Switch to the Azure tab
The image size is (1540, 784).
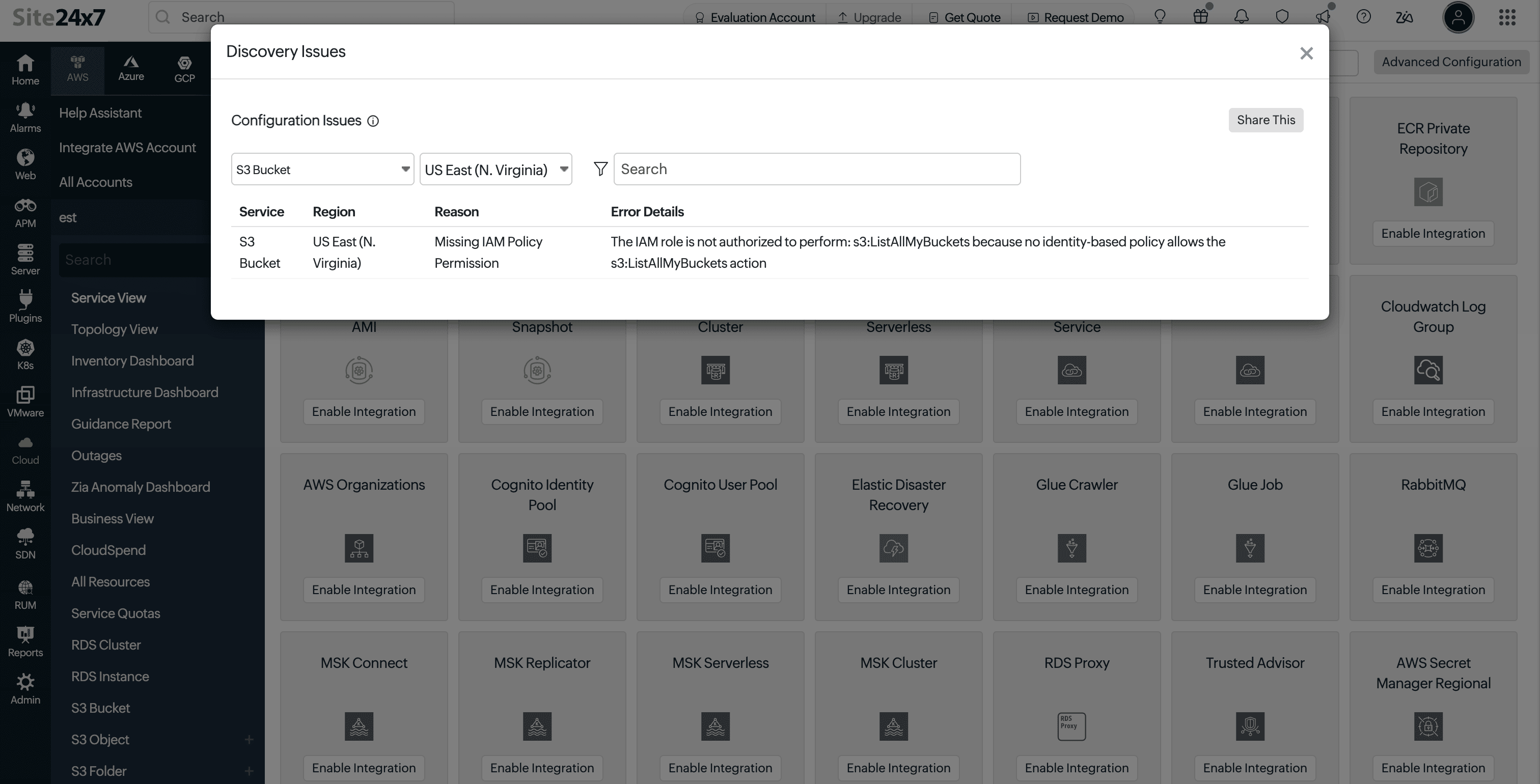[131, 69]
